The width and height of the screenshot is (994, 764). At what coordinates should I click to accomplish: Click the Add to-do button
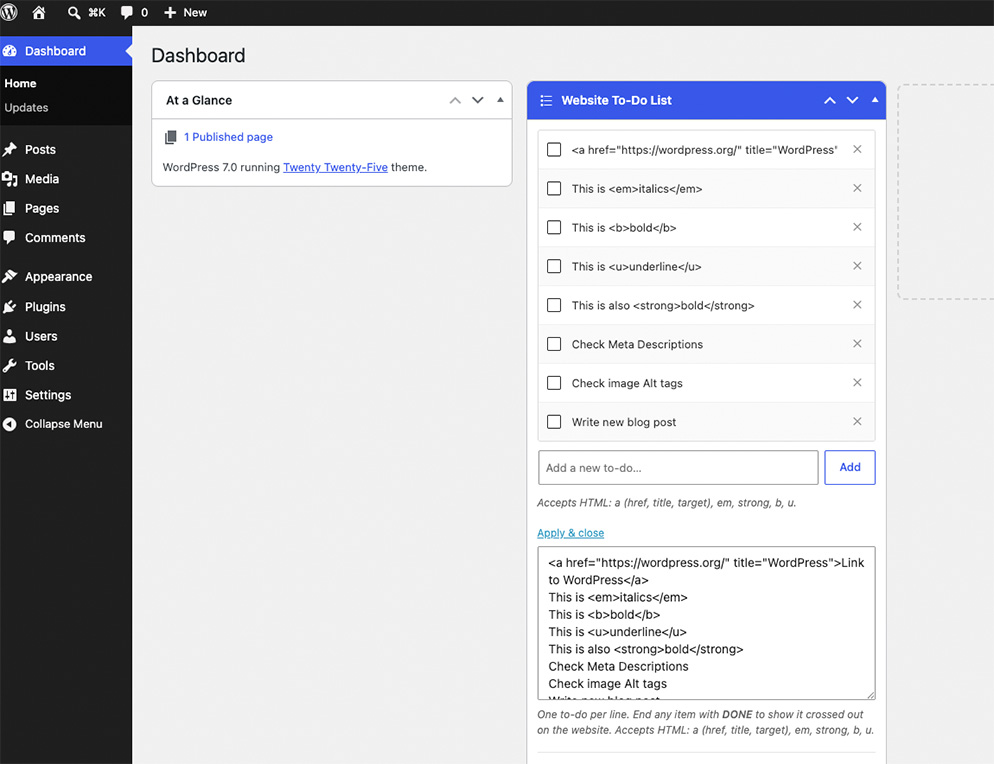(x=849, y=467)
